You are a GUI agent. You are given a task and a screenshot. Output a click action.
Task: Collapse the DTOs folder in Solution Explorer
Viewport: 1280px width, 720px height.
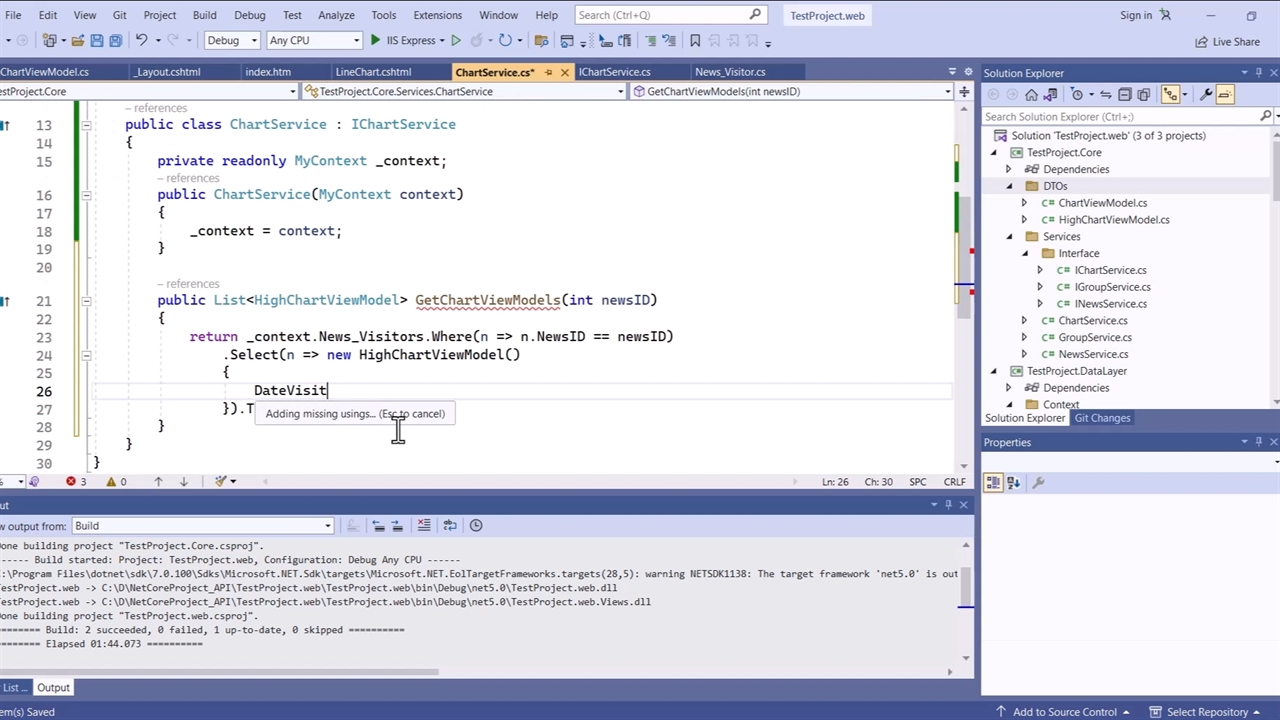pyautogui.click(x=1008, y=186)
